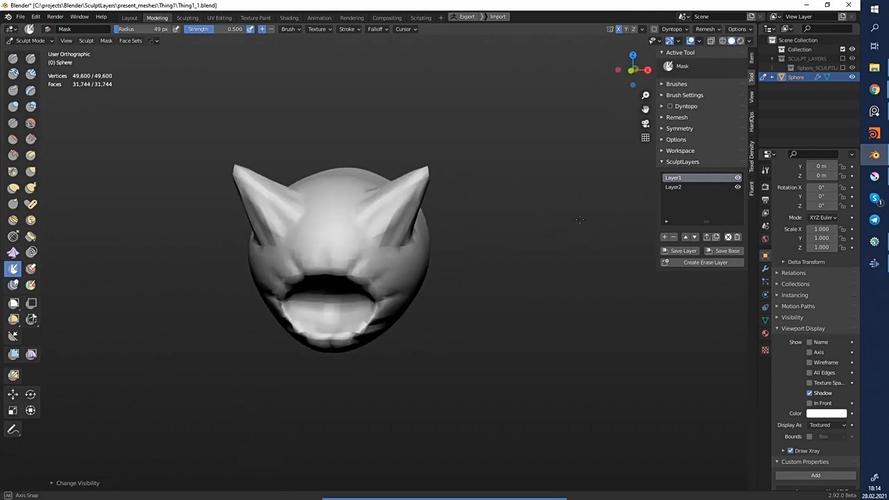Image resolution: width=889 pixels, height=500 pixels.
Task: Move sculpt layer up arrow
Action: point(685,237)
